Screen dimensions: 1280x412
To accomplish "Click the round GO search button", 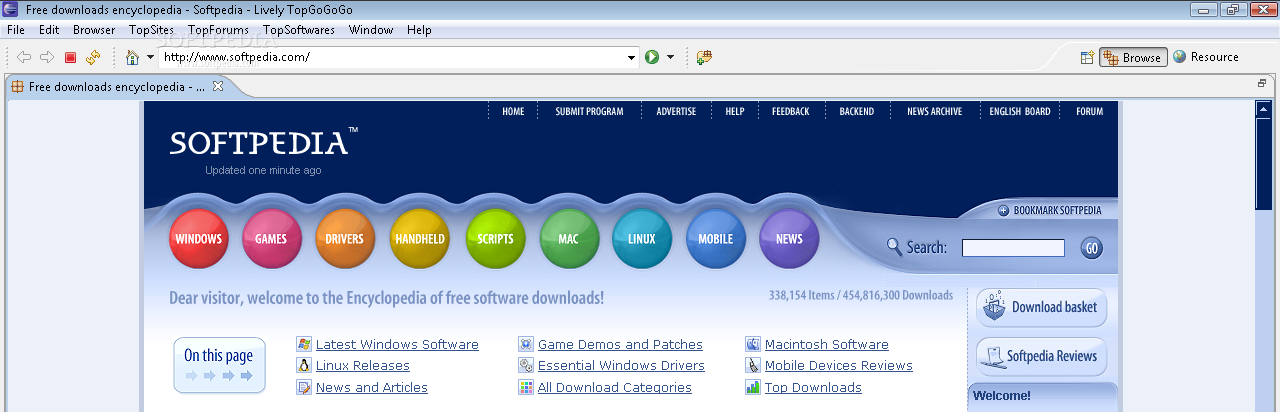I will [x=1091, y=248].
